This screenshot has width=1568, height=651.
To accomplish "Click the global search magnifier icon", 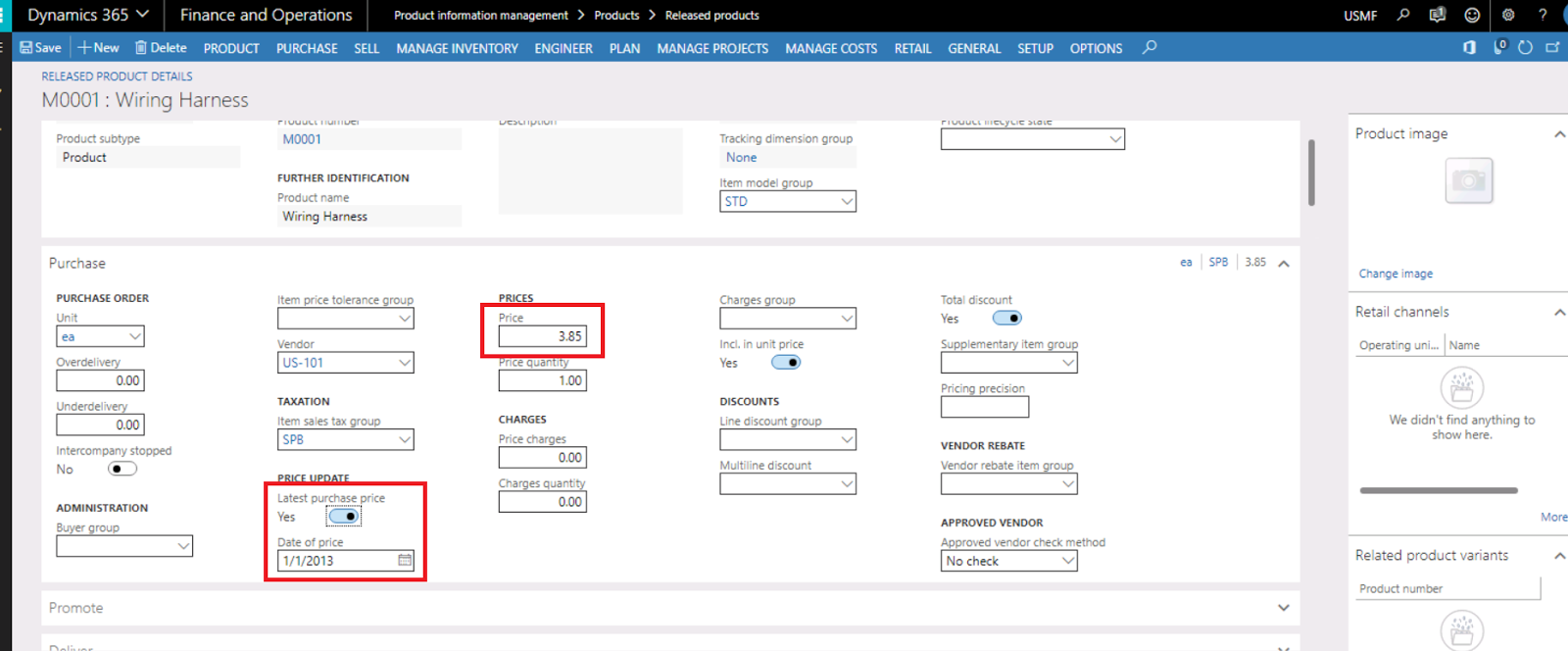I will pos(1403,15).
